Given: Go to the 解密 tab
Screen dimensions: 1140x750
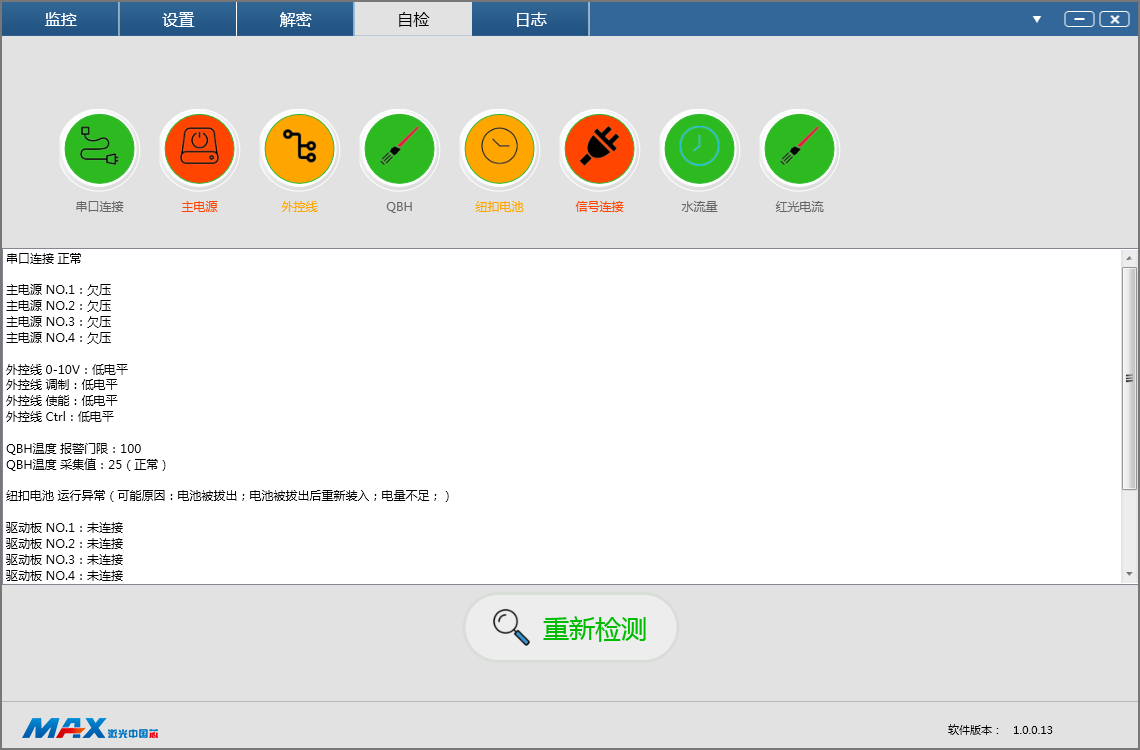Looking at the screenshot, I should [295, 19].
